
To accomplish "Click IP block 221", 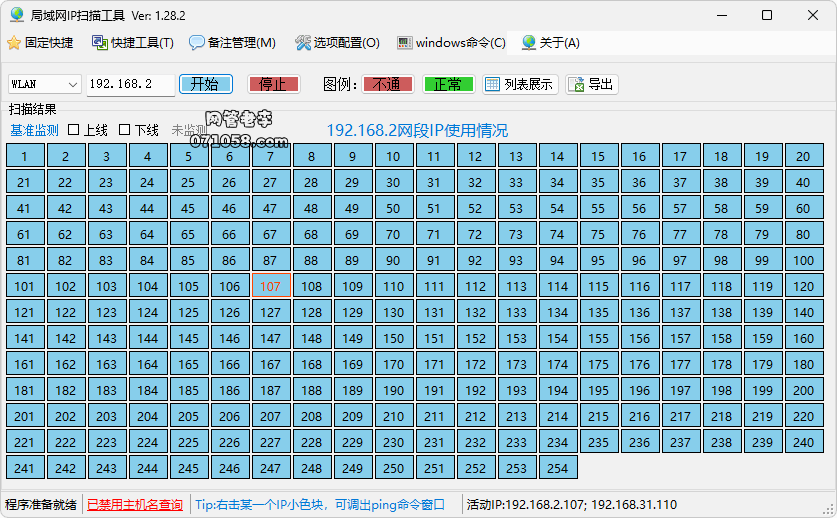I will (x=25, y=442).
